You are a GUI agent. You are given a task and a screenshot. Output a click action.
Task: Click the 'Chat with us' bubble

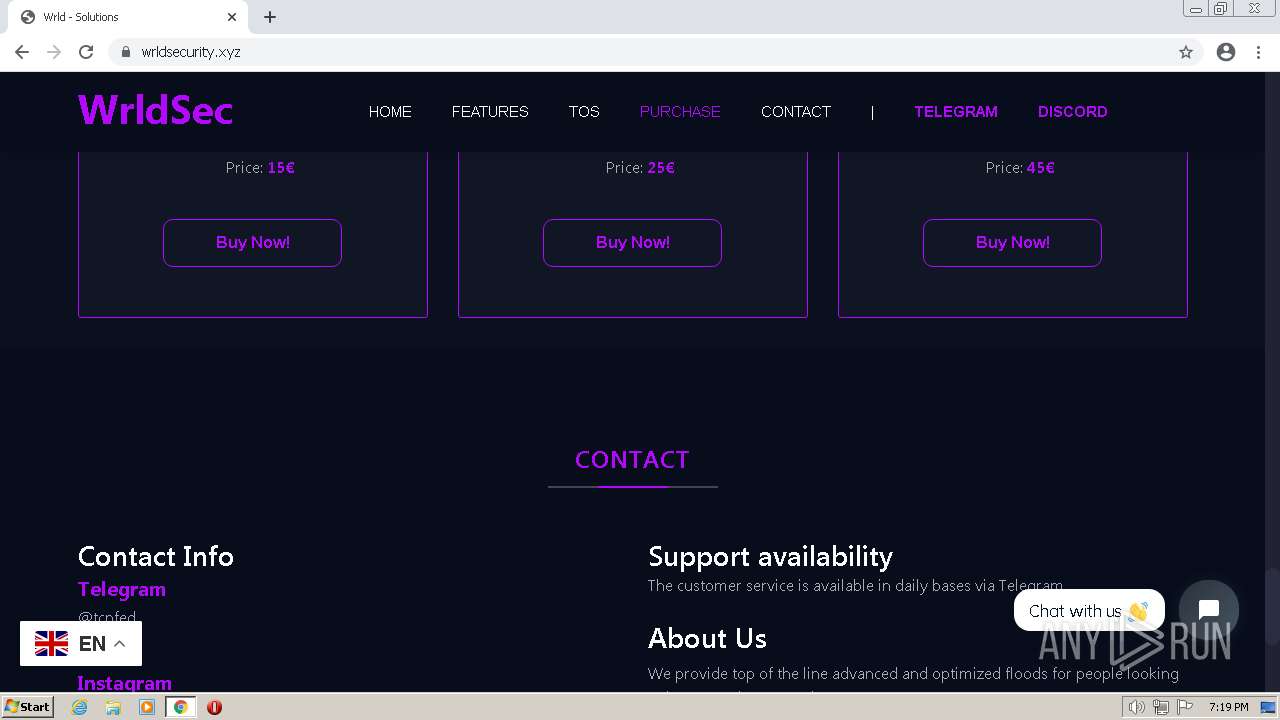(x=1089, y=611)
